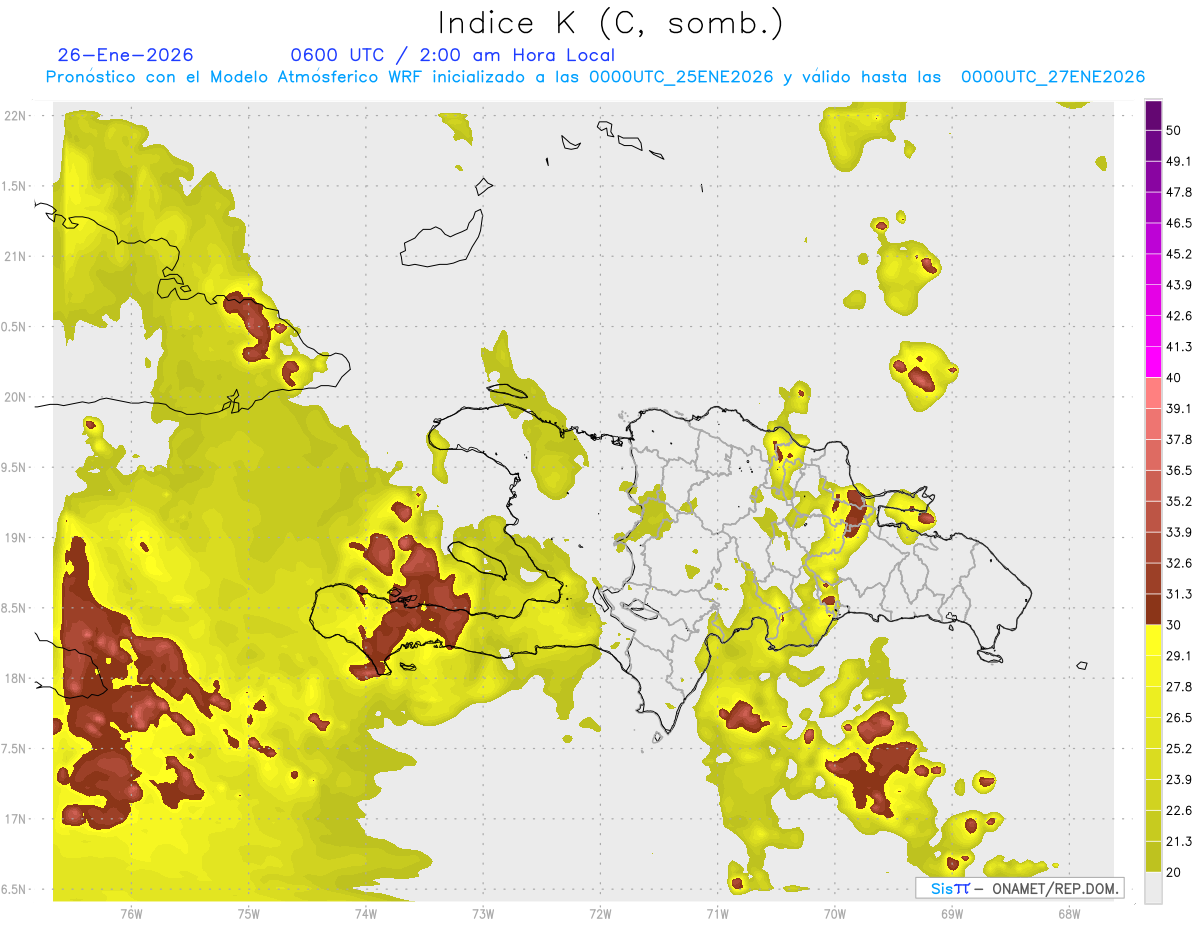Click the "35.2" colorbar label
The width and height of the screenshot is (1200, 927).
click(1179, 501)
